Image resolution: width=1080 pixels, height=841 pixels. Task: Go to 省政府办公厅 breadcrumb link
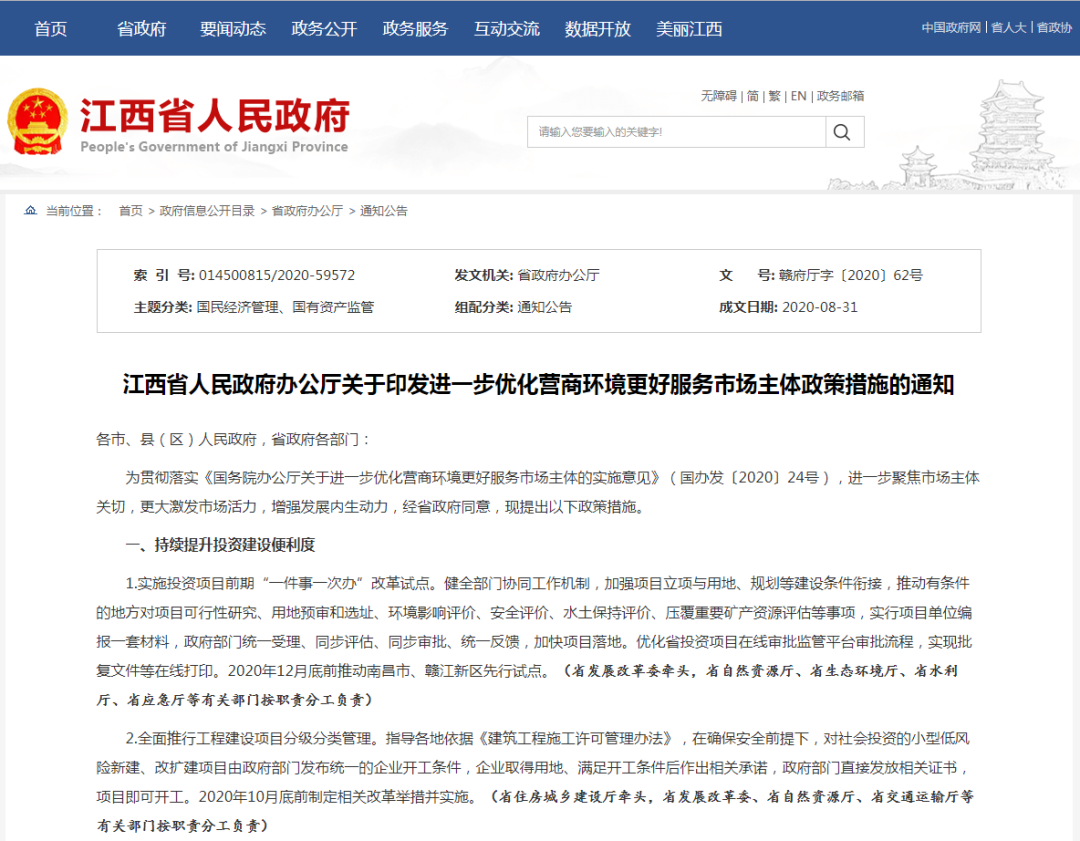pyautogui.click(x=307, y=211)
